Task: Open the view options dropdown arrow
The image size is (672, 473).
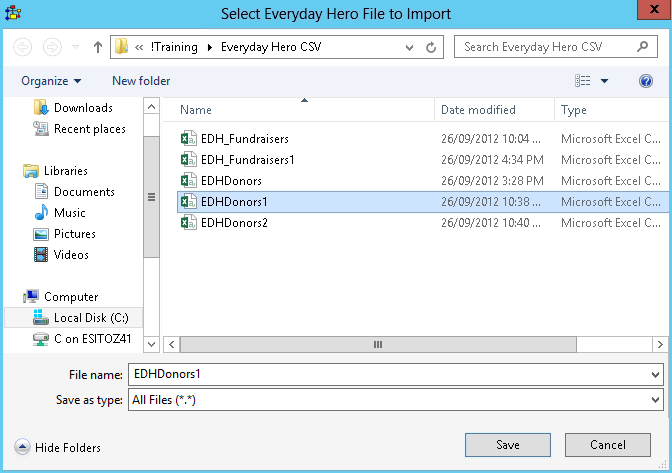Action: tap(604, 81)
